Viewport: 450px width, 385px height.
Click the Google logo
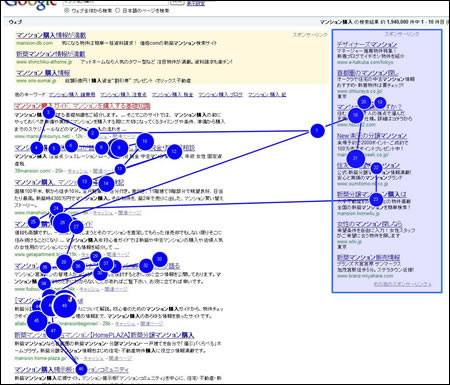tap(31, 5)
